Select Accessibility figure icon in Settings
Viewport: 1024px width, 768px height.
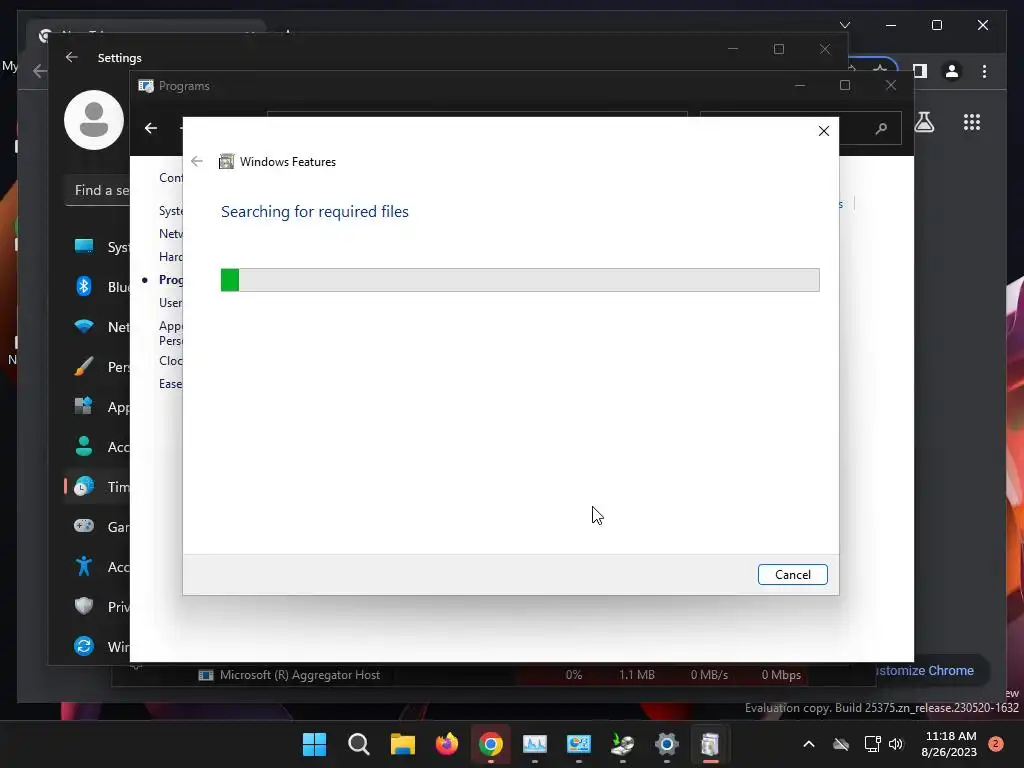click(x=84, y=566)
